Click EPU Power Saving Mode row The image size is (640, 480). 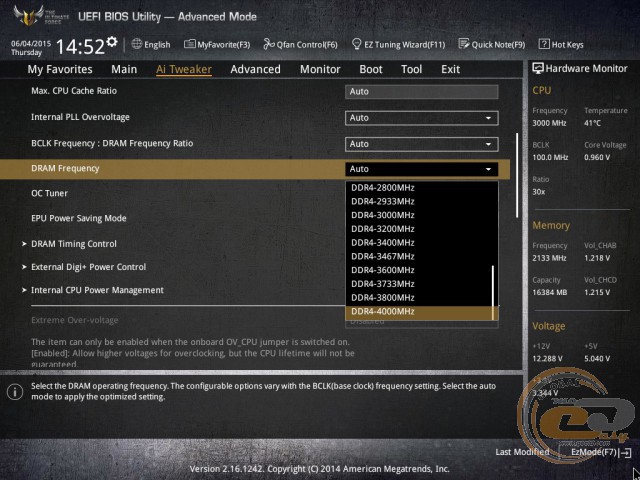[x=79, y=218]
